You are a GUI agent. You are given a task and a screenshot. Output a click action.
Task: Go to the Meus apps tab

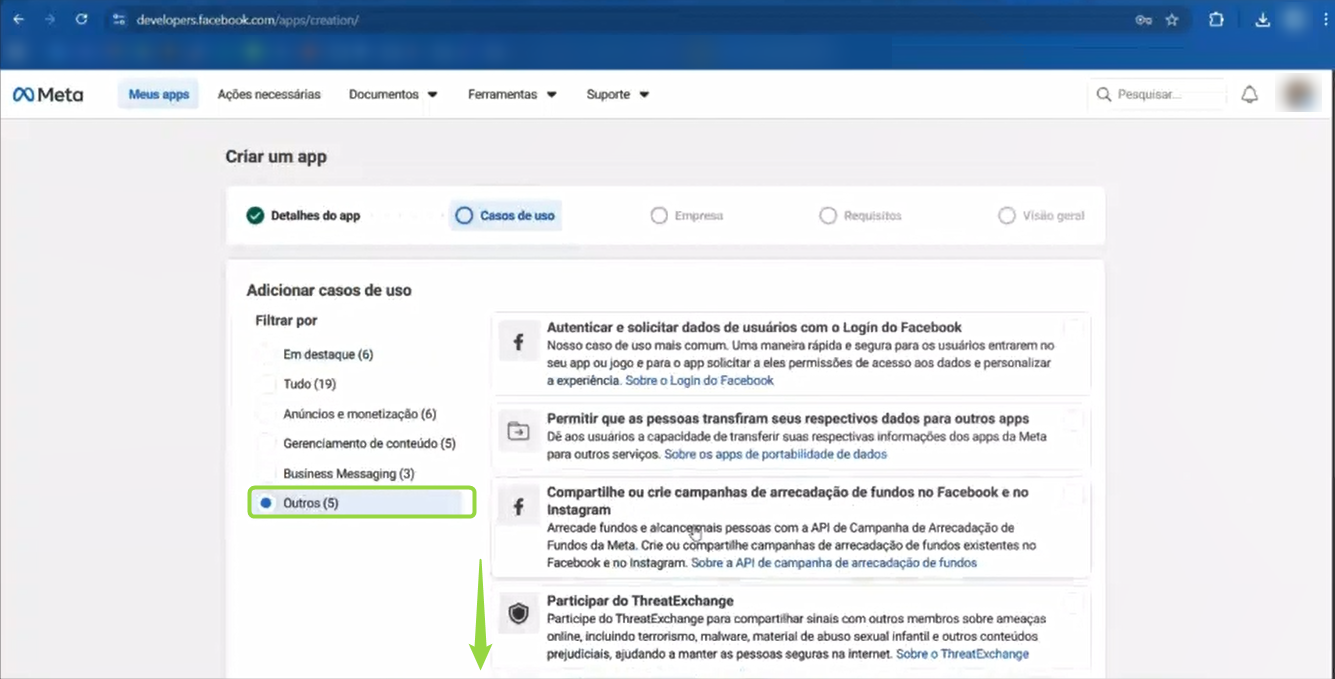point(159,95)
